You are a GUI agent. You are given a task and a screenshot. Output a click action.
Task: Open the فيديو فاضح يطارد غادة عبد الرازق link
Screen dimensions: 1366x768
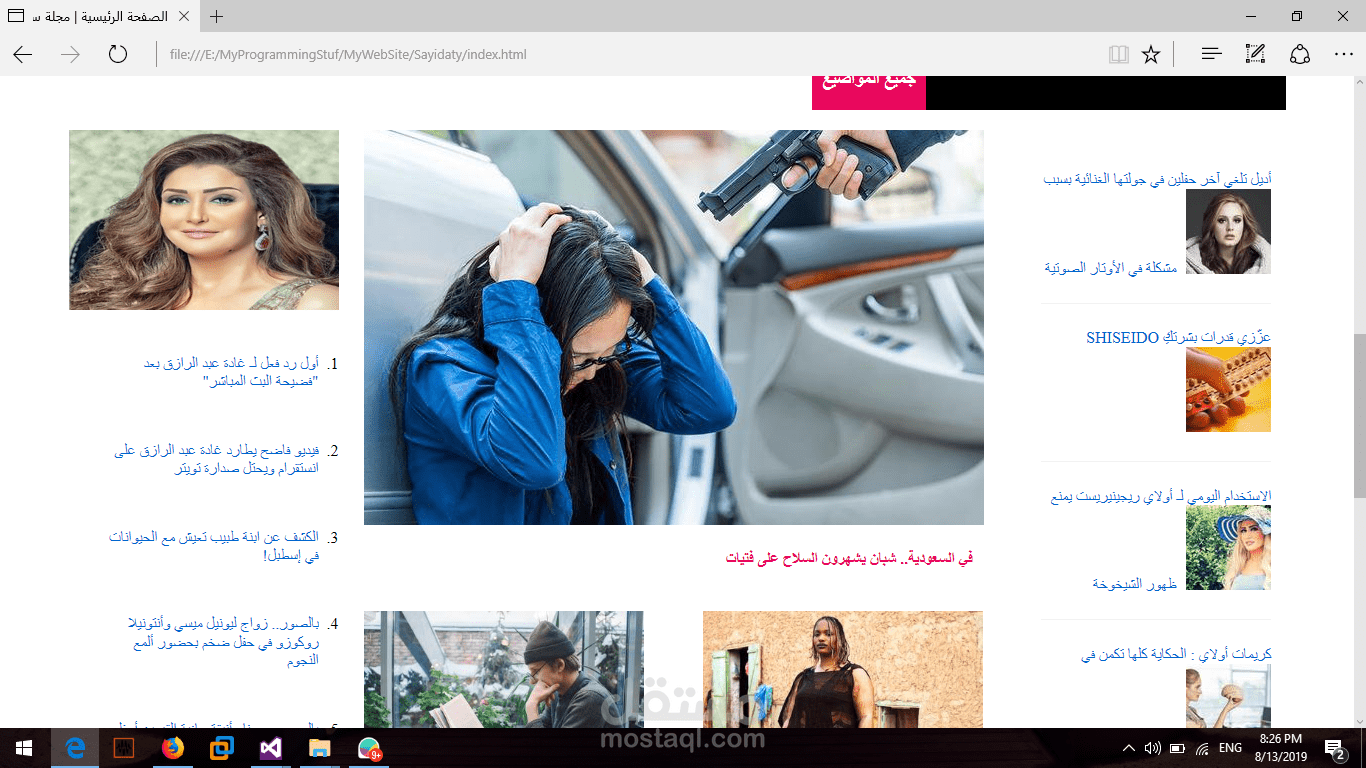tap(217, 459)
